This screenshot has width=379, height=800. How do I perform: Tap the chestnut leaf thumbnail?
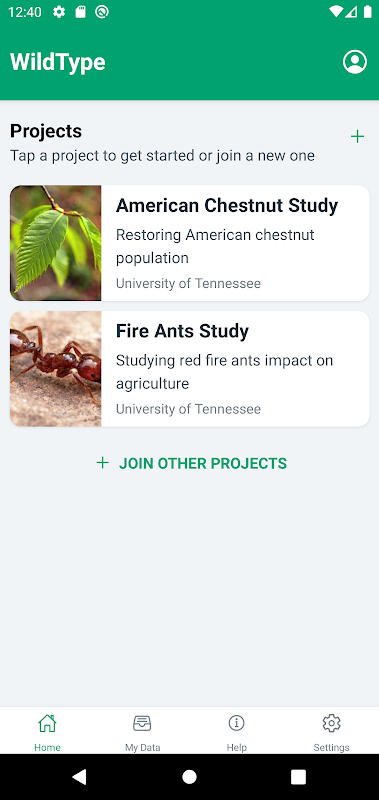[x=56, y=243]
